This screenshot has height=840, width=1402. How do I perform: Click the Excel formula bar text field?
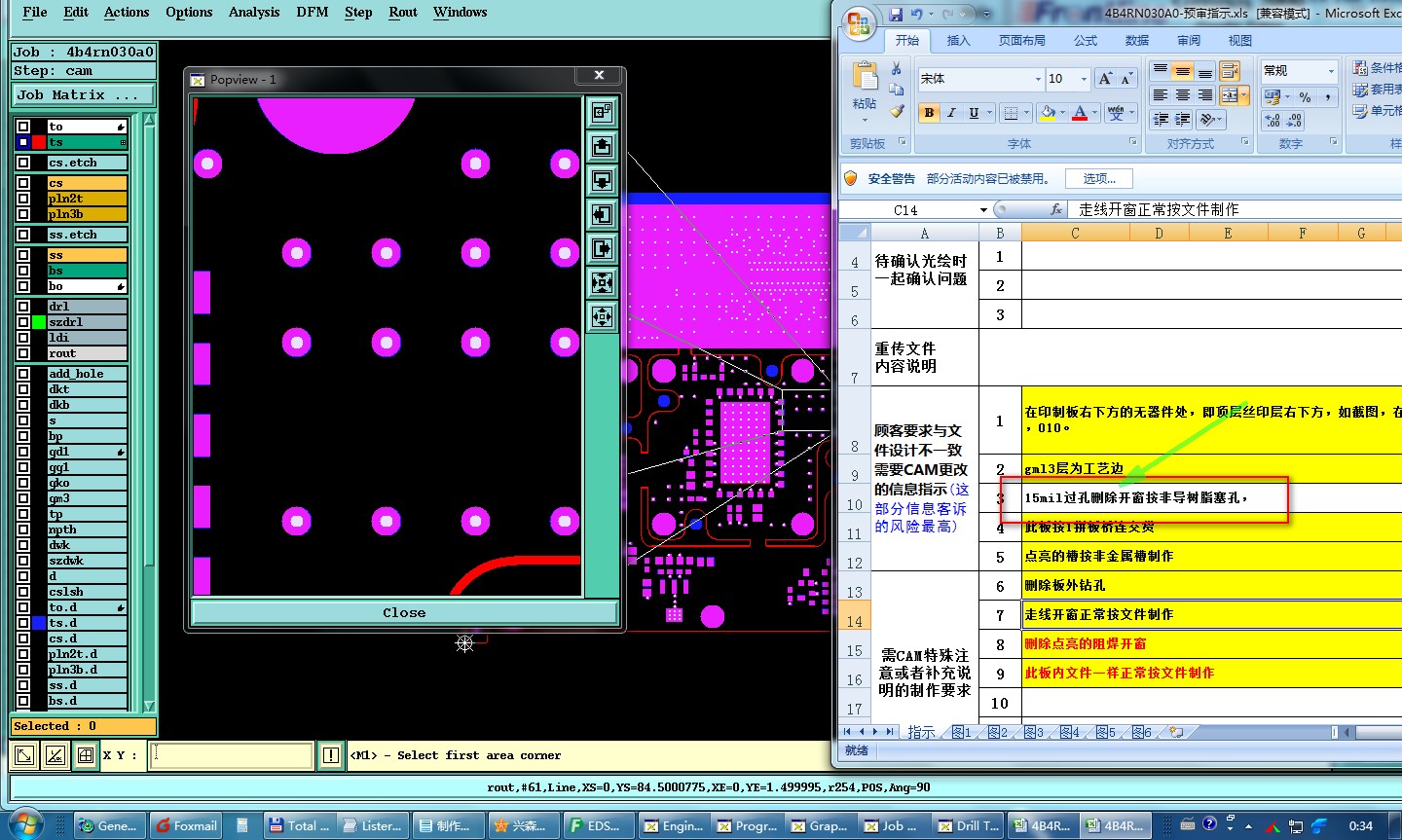pos(1235,209)
